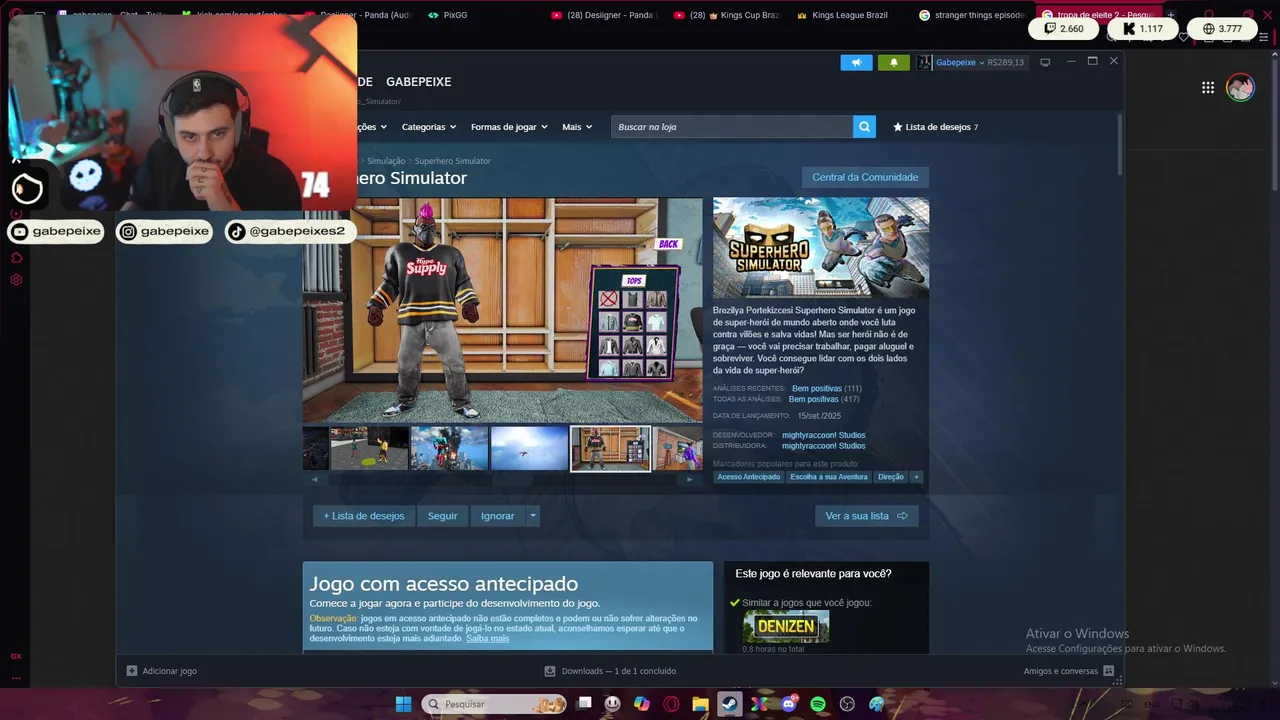Focus the Buscar na loja search field

(732, 127)
